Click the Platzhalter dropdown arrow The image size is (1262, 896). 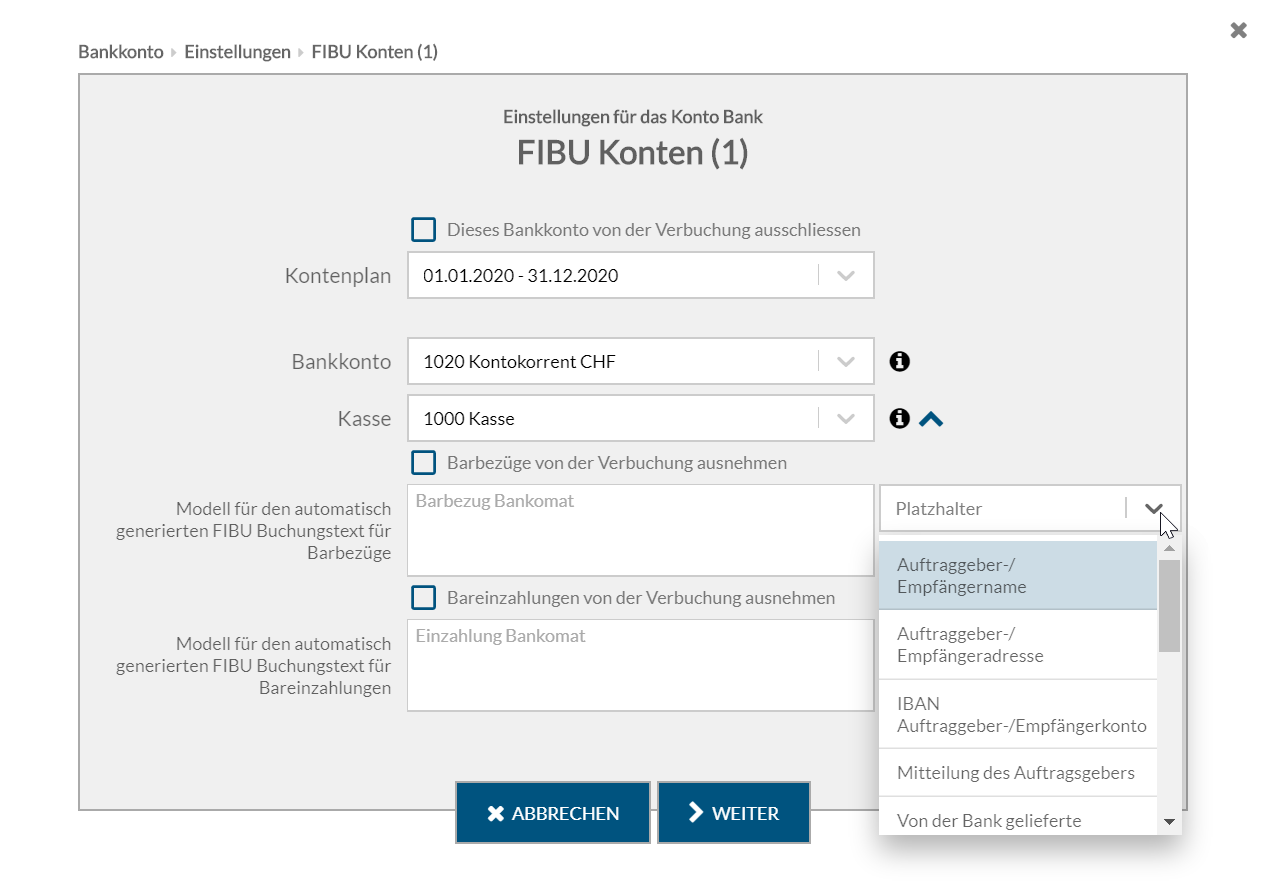click(x=1154, y=509)
